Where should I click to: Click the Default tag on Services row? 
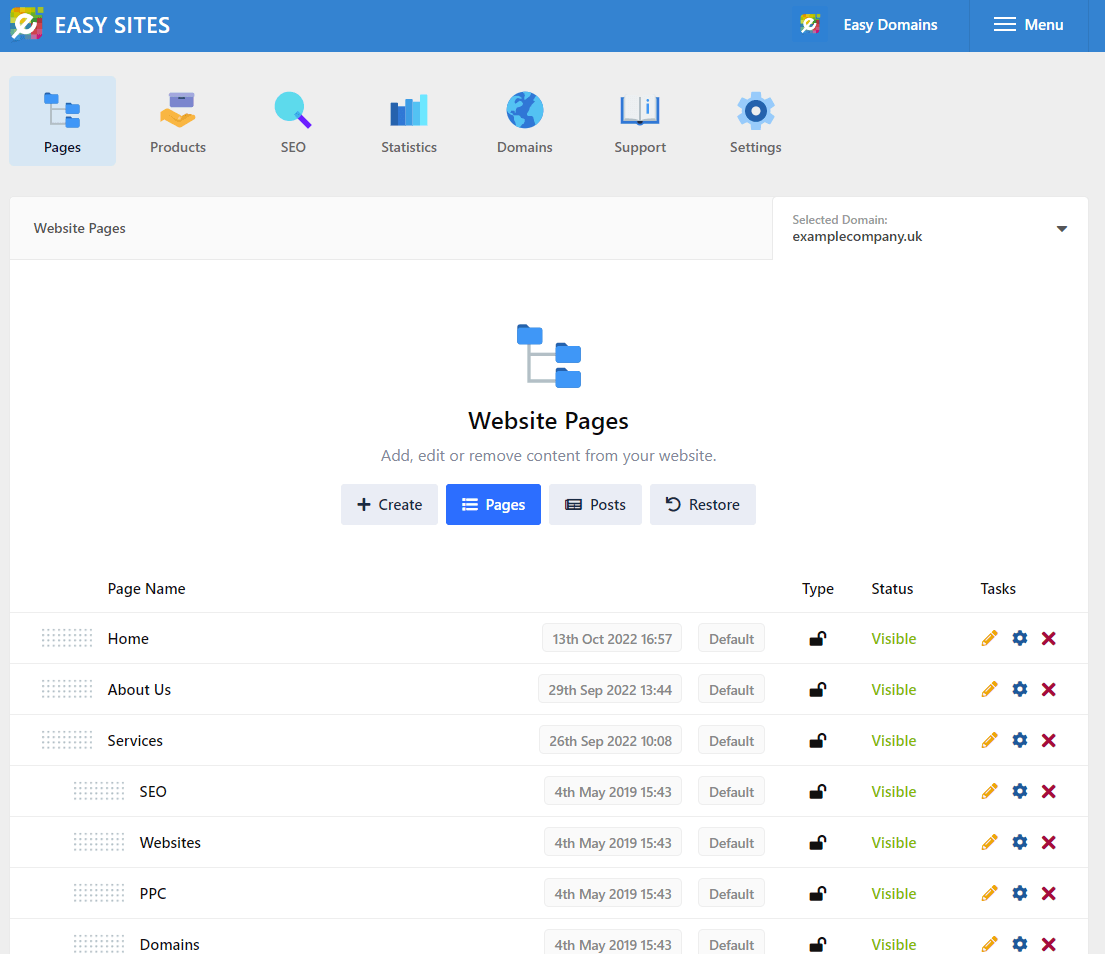tap(731, 741)
